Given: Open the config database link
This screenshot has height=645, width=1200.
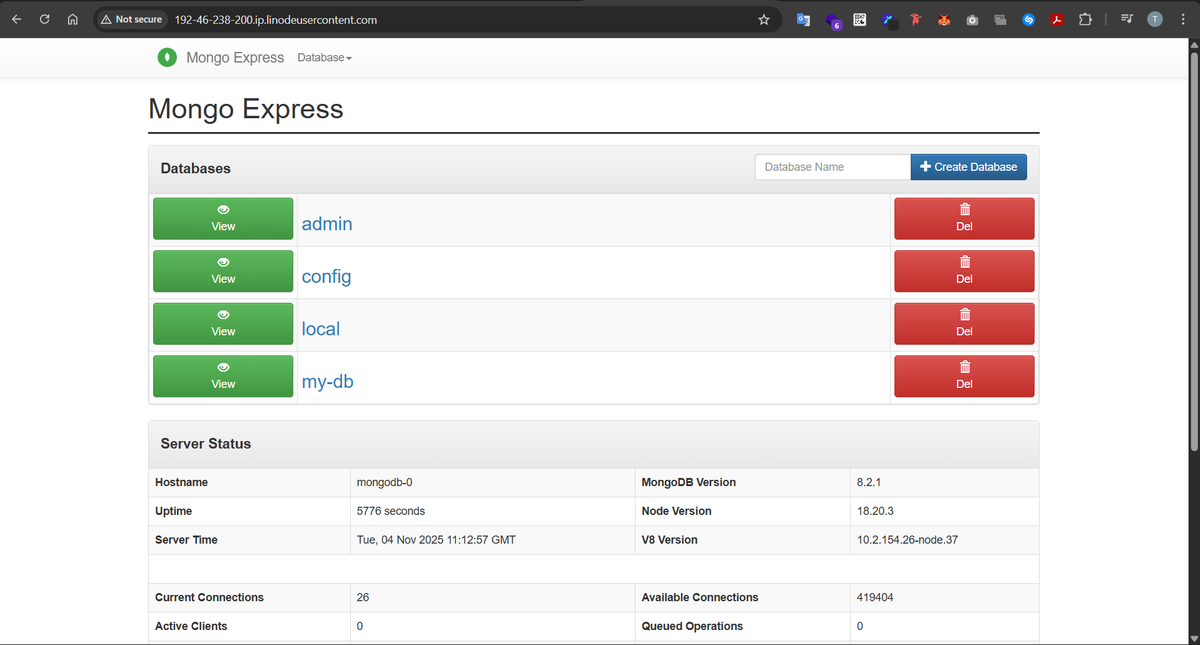Looking at the screenshot, I should (x=326, y=276).
